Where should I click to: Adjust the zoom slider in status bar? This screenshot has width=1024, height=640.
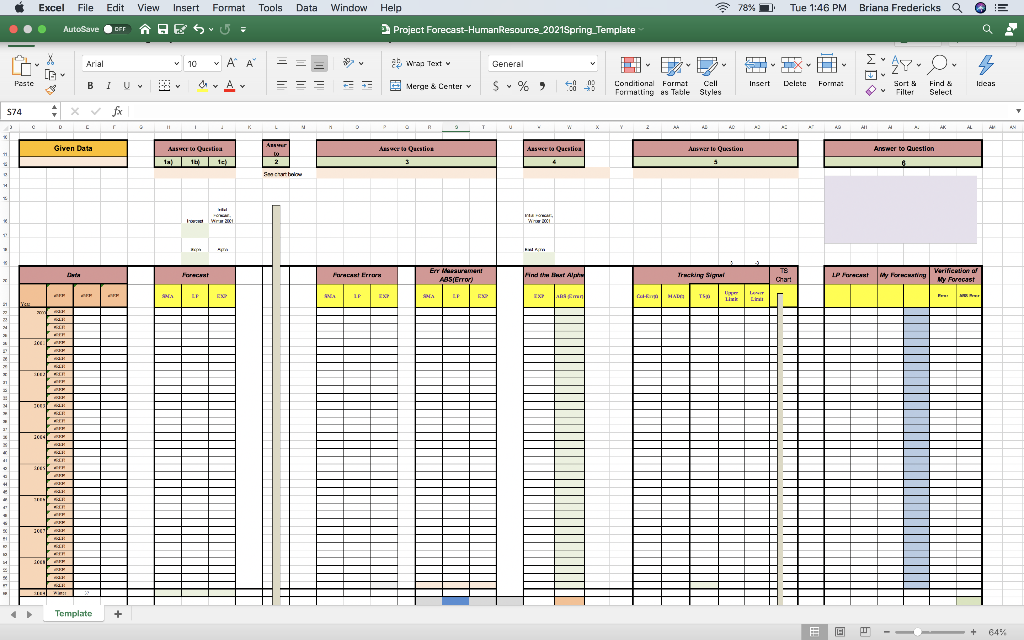[918, 632]
